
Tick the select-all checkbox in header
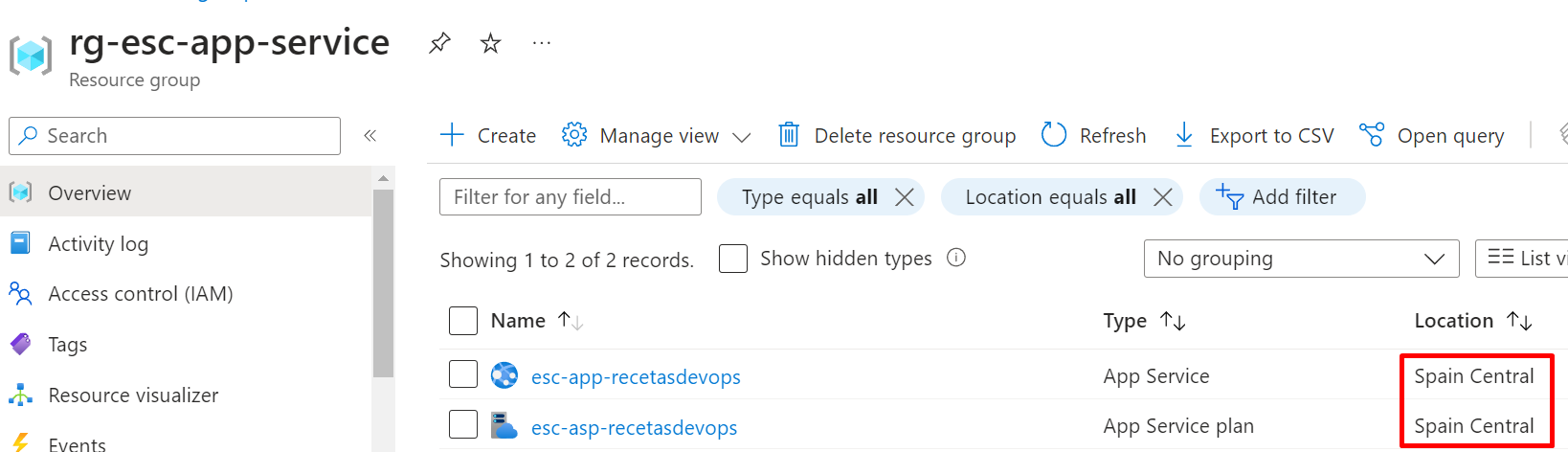click(x=463, y=321)
